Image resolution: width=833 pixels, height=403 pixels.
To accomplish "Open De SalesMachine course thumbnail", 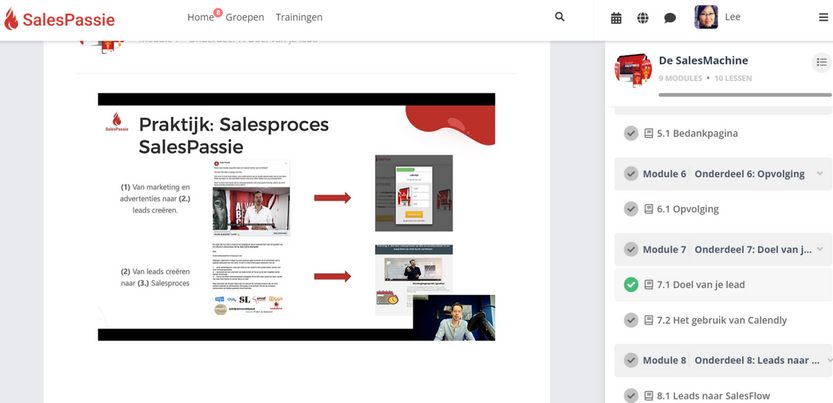I will coord(633,70).
